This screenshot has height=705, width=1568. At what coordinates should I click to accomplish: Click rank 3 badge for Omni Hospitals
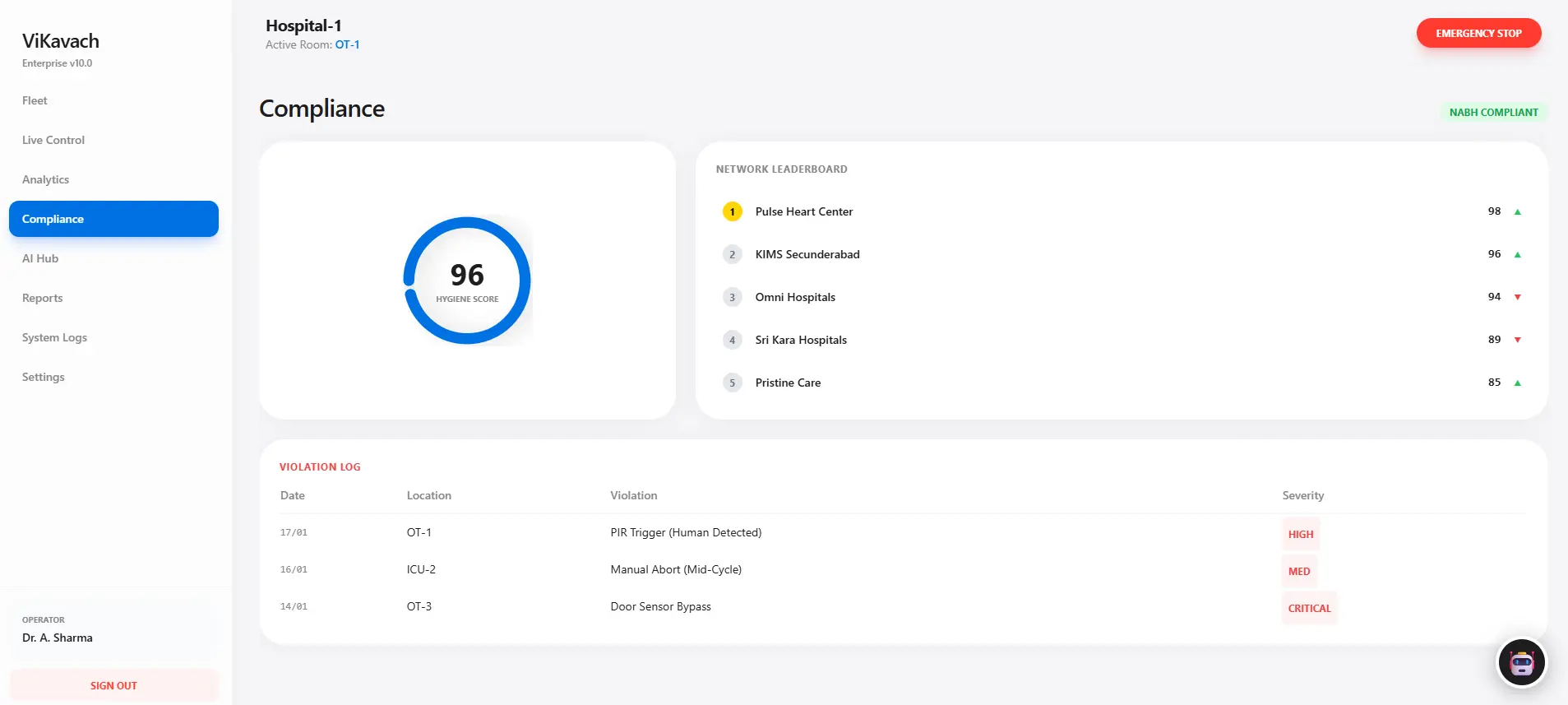click(x=732, y=297)
